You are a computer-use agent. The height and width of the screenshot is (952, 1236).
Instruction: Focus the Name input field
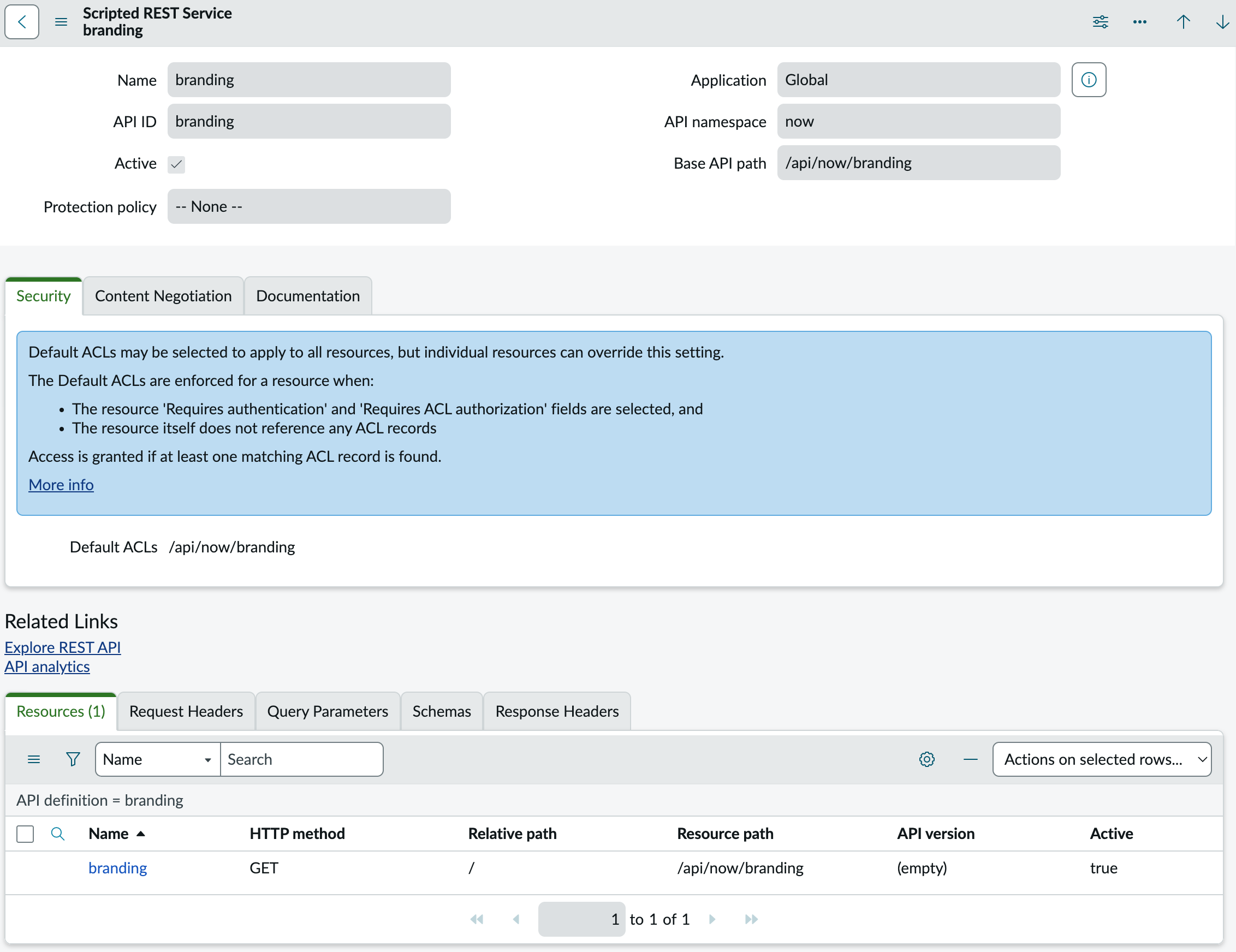pyautogui.click(x=309, y=80)
